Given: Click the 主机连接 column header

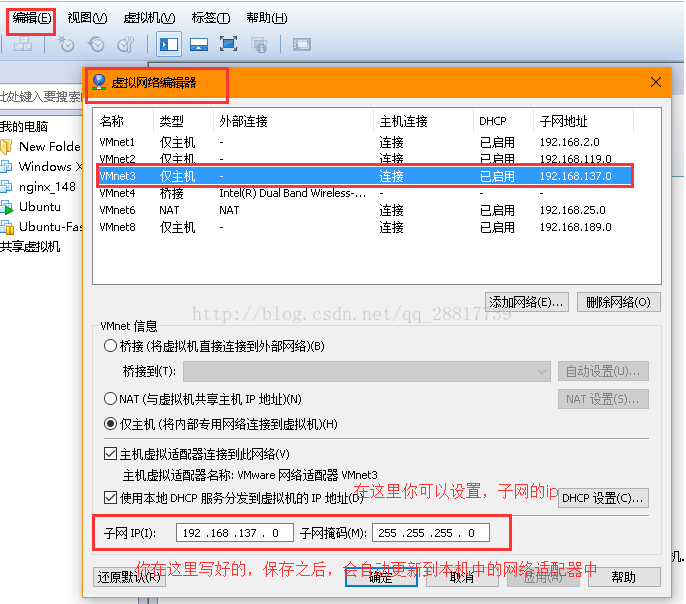Looking at the screenshot, I should [x=424, y=121].
